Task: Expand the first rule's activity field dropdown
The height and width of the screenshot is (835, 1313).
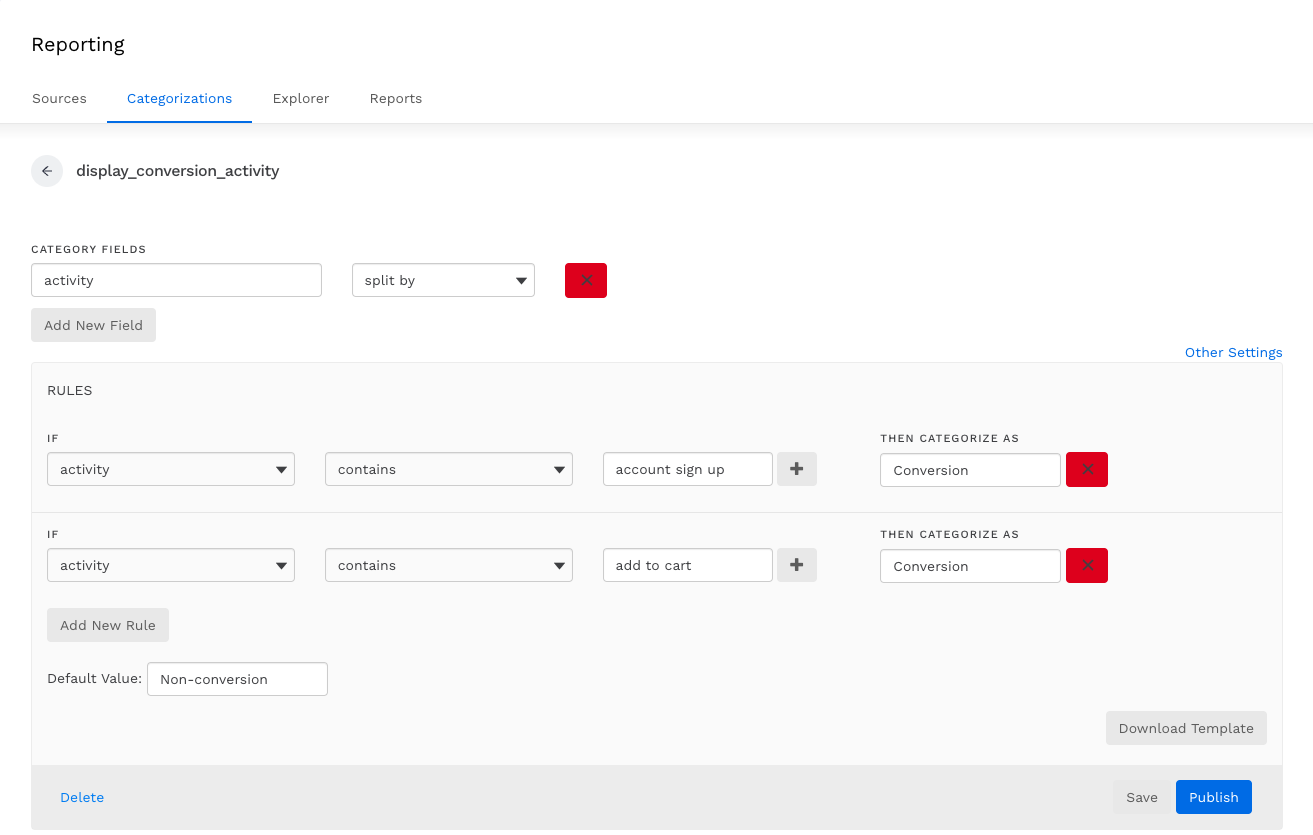Action: pos(171,470)
